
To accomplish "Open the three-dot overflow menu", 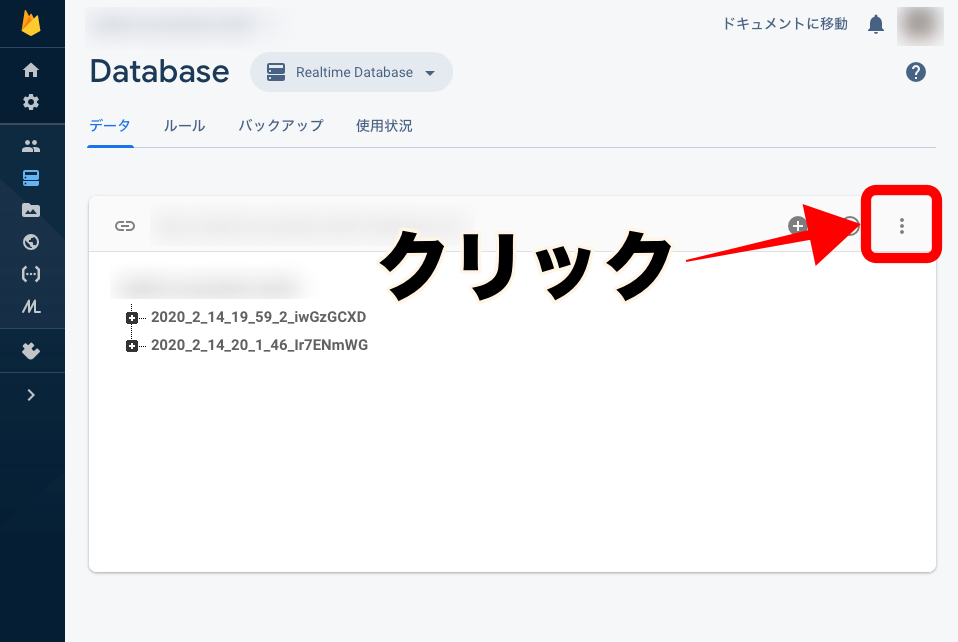I will click(902, 225).
